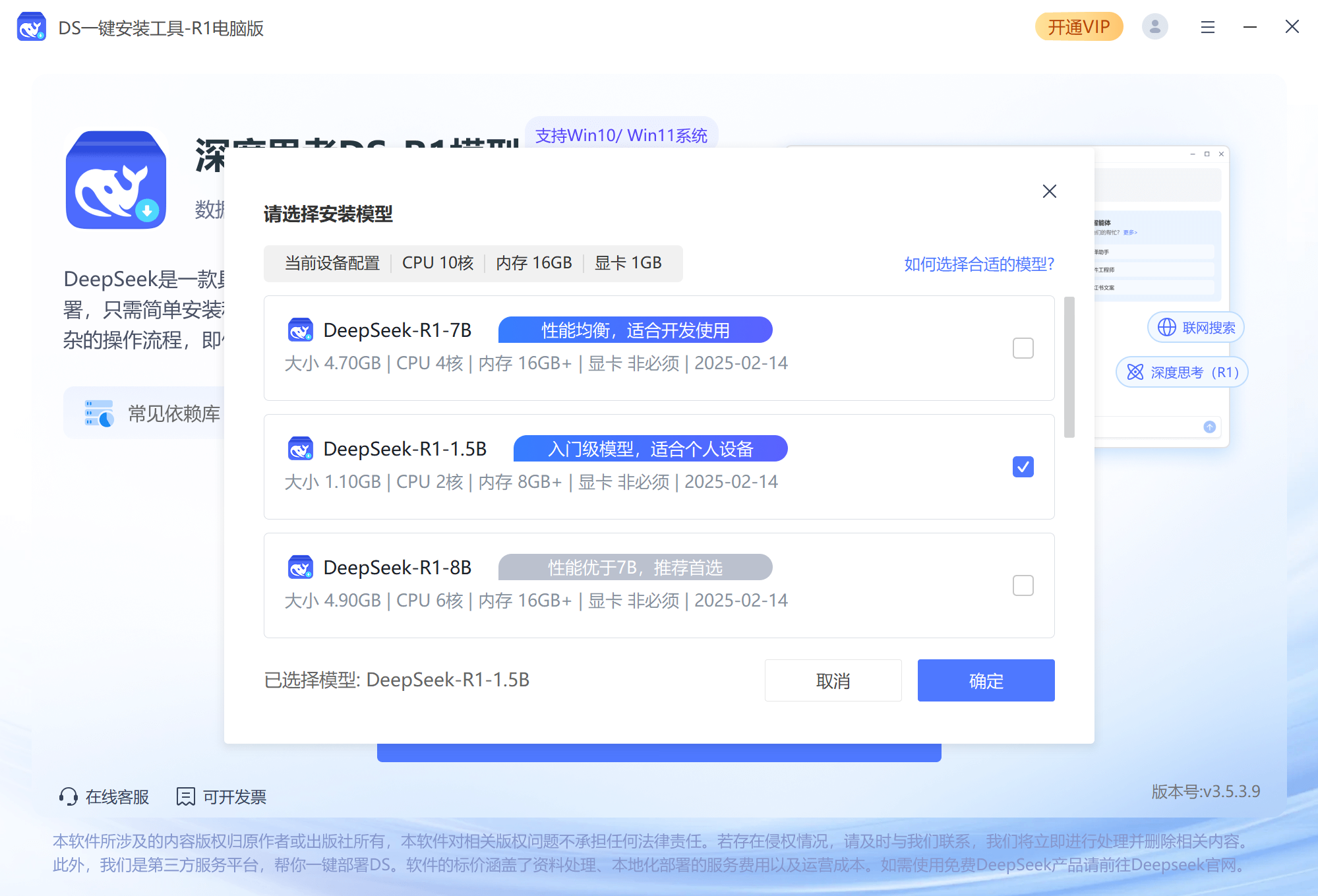This screenshot has height=896, width=1318.
Task: Close the model selection dialog
Action: coord(1049,191)
